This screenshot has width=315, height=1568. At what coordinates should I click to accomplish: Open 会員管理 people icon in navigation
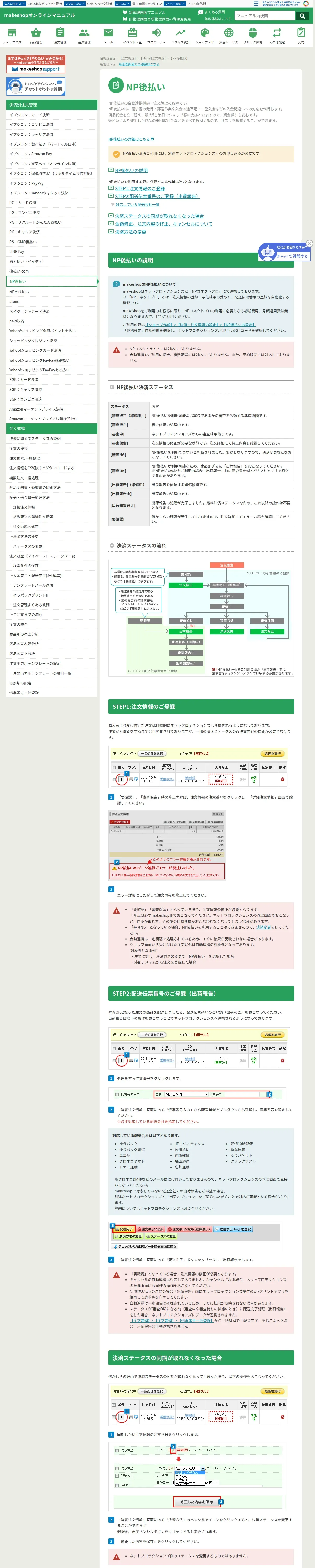(84, 32)
